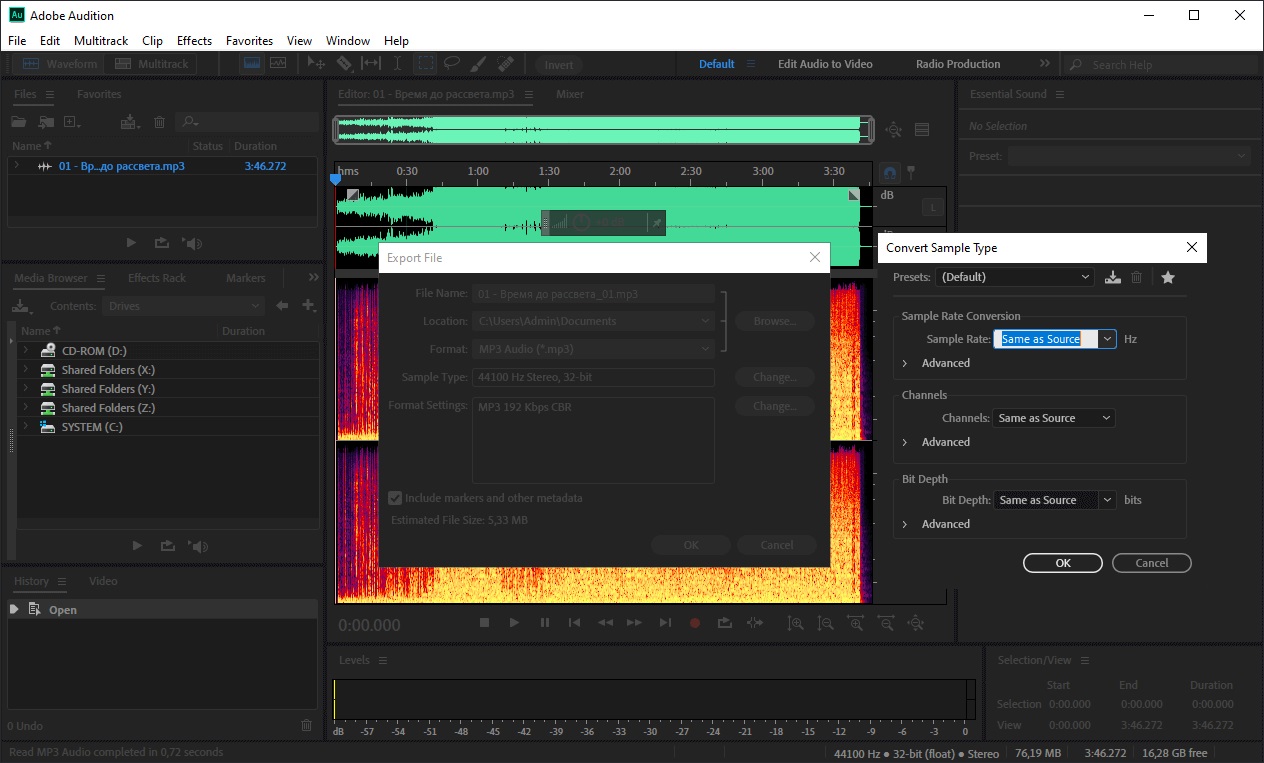Open the Effects menu
Image resolution: width=1264 pixels, height=763 pixels.
(194, 41)
